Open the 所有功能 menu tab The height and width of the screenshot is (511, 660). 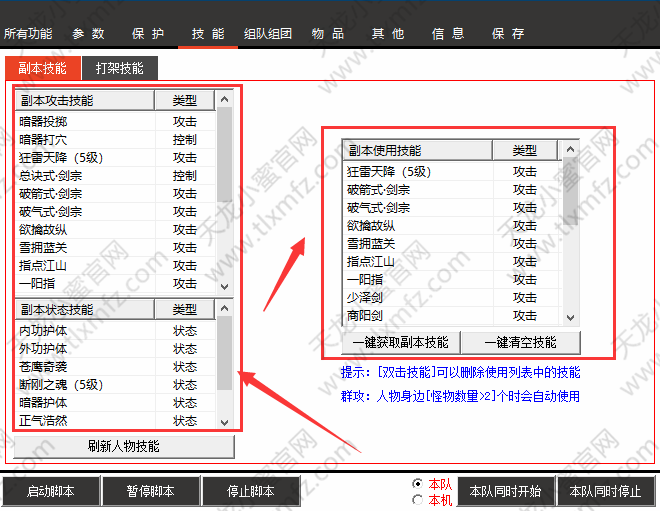coord(28,34)
